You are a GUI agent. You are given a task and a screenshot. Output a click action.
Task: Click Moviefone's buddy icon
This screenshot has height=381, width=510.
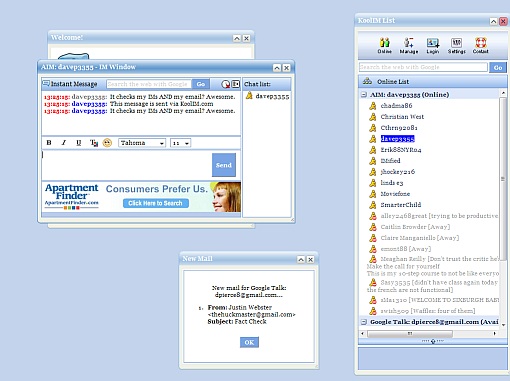pyautogui.click(x=373, y=194)
